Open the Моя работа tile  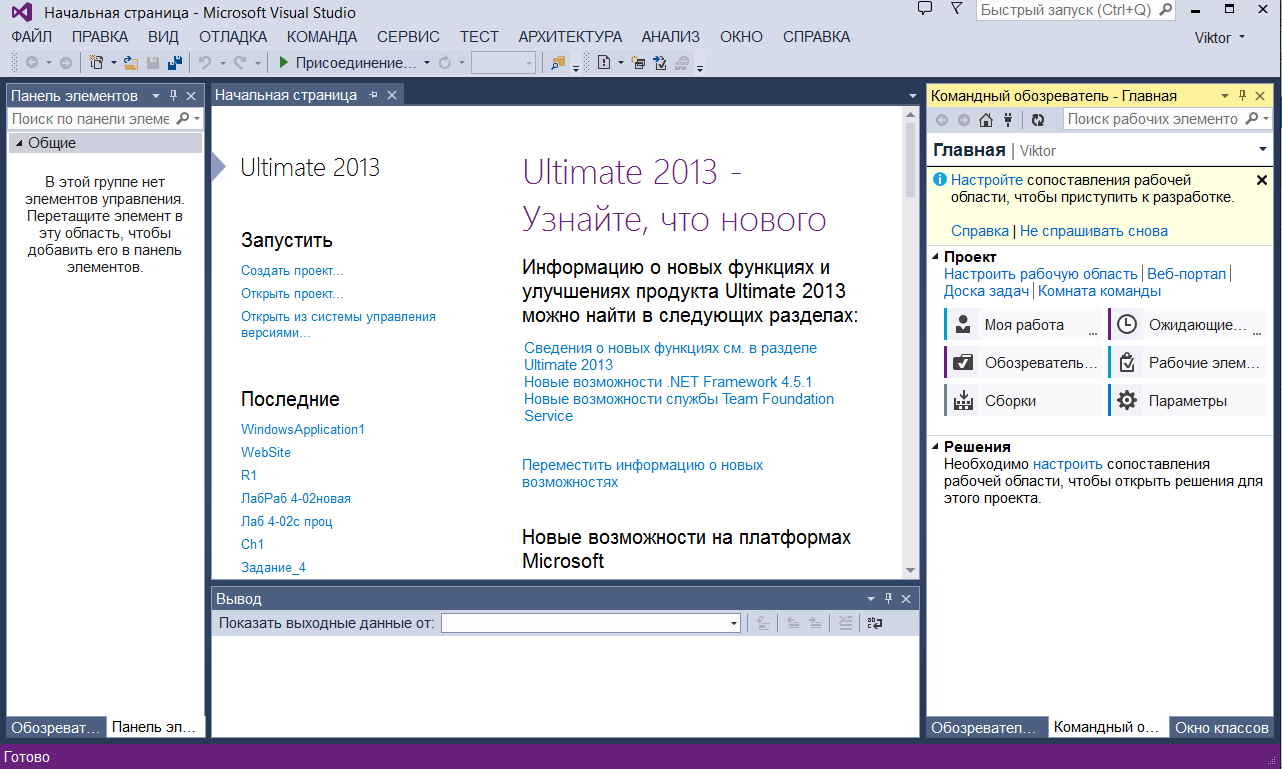[1022, 325]
